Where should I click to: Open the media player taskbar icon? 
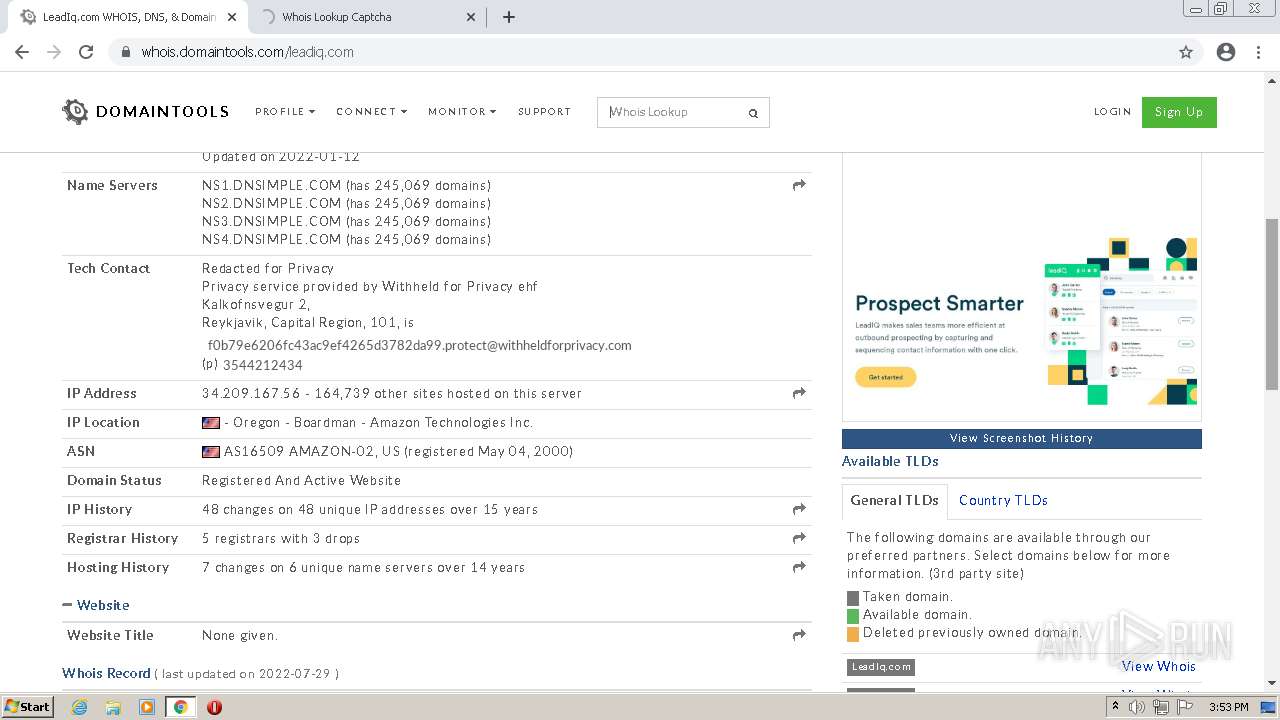(x=147, y=707)
